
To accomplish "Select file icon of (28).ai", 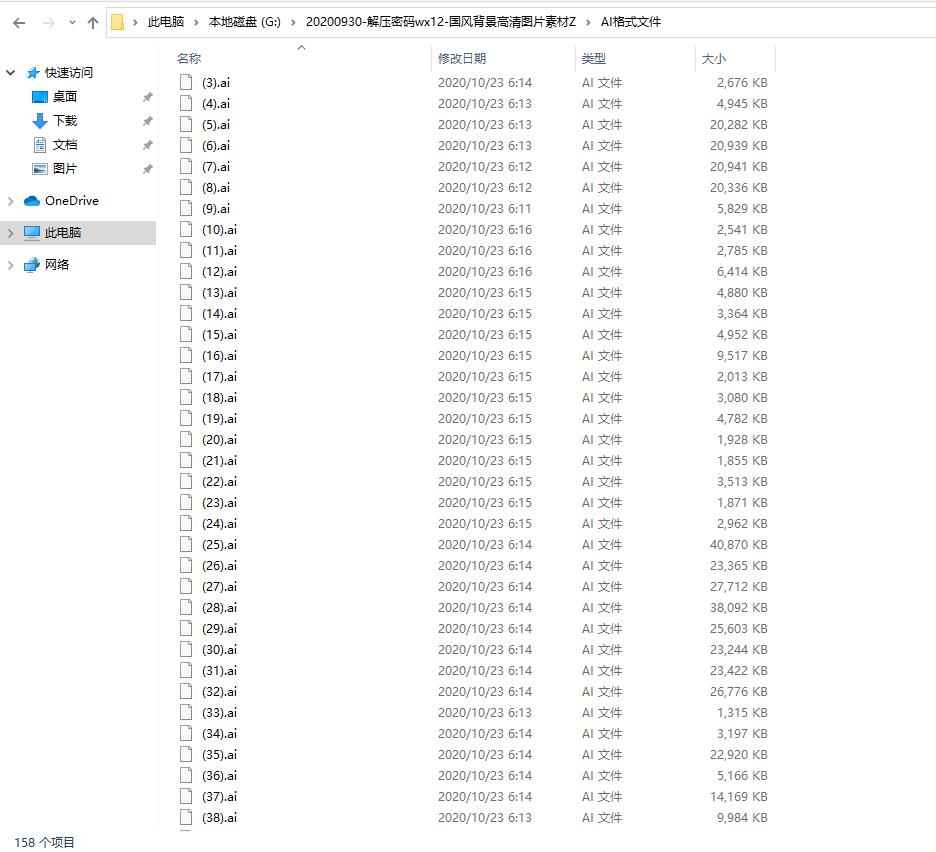I will [x=186, y=607].
